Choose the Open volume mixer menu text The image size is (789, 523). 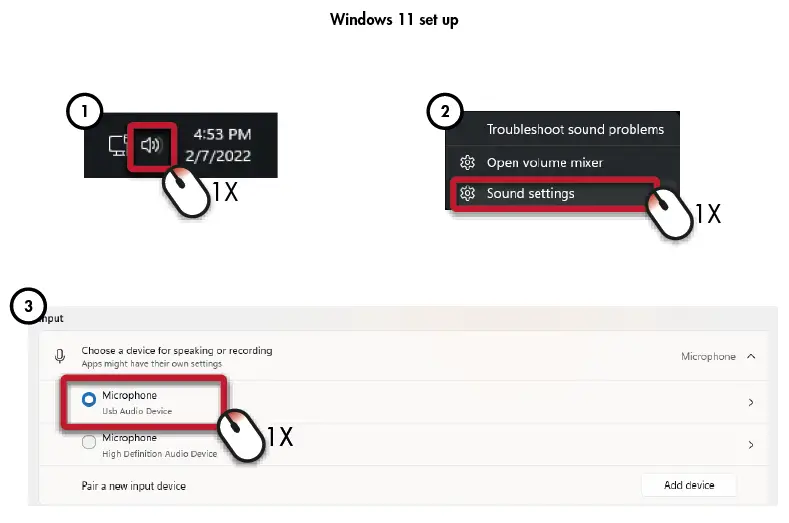coord(544,162)
